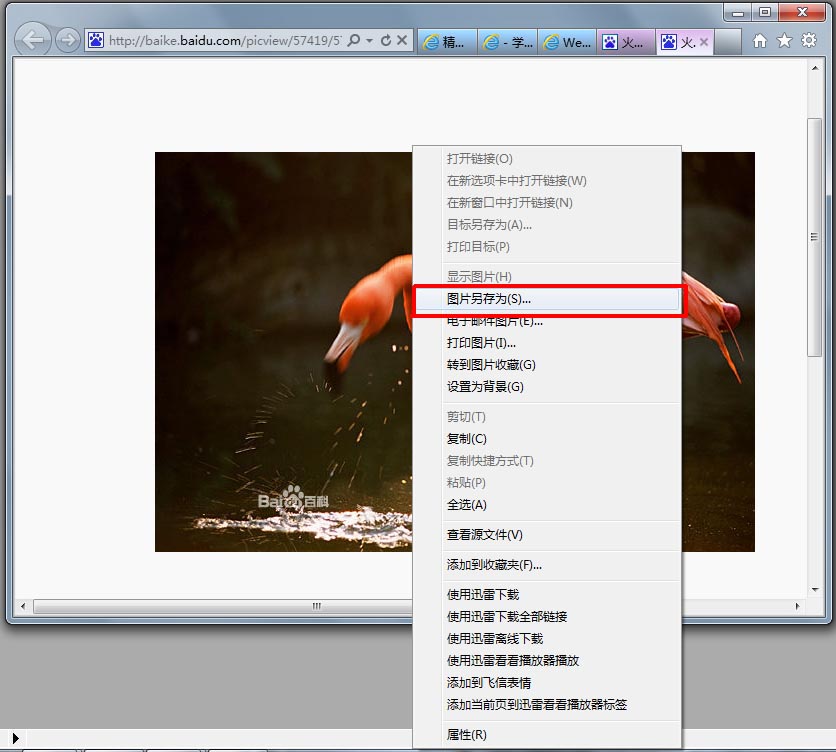Open the Home page icon
Screen dimensions: 836x752
[x=760, y=41]
